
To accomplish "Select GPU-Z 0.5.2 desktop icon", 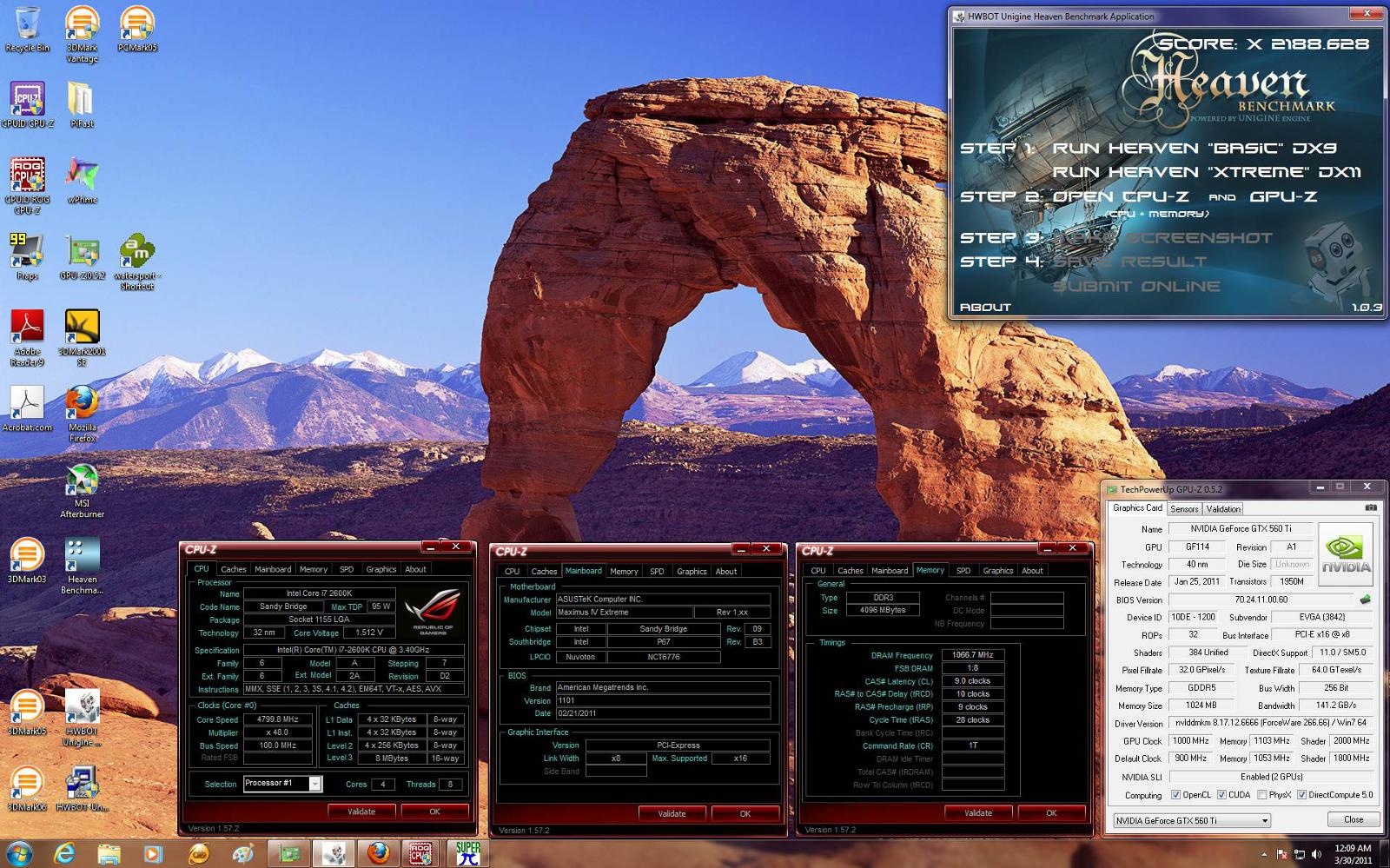I will [x=82, y=256].
